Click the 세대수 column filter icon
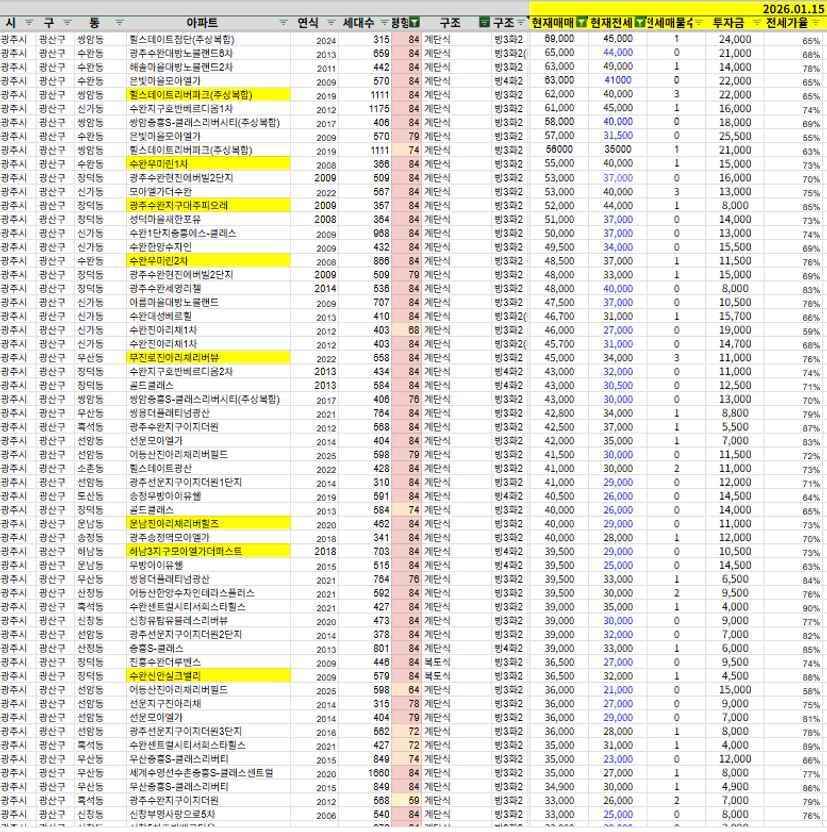The image size is (827, 832). (x=382, y=22)
